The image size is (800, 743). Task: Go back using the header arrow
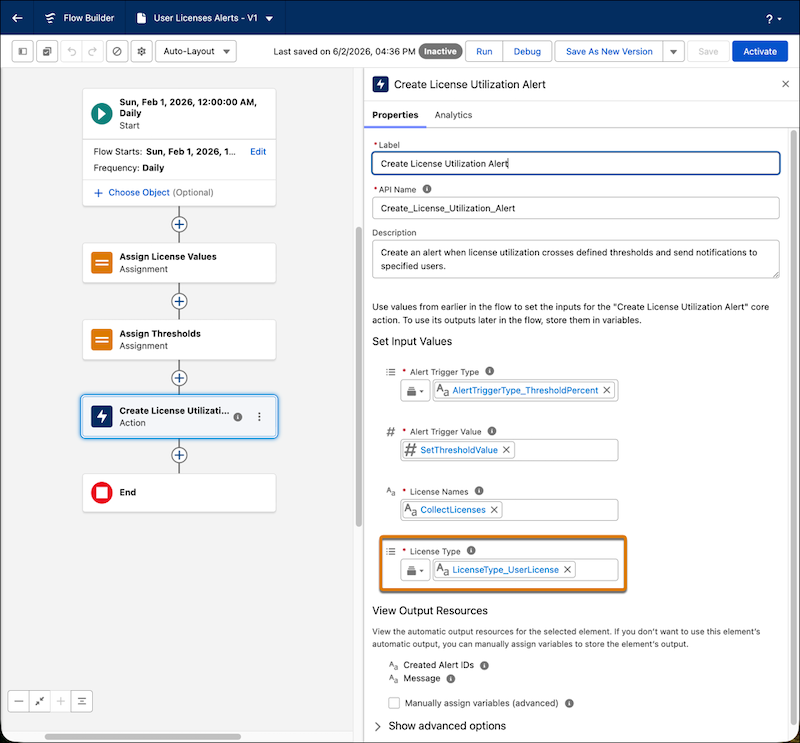17,18
